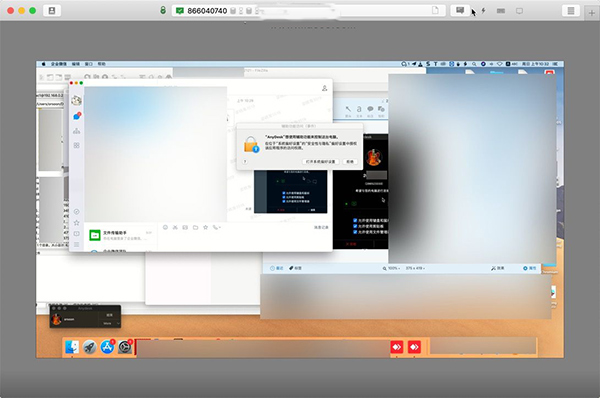Image resolution: width=600 pixels, height=398 pixels.
Task: Toggle the third permission checkbox in AnyDesk panel
Action: click(x=355, y=232)
